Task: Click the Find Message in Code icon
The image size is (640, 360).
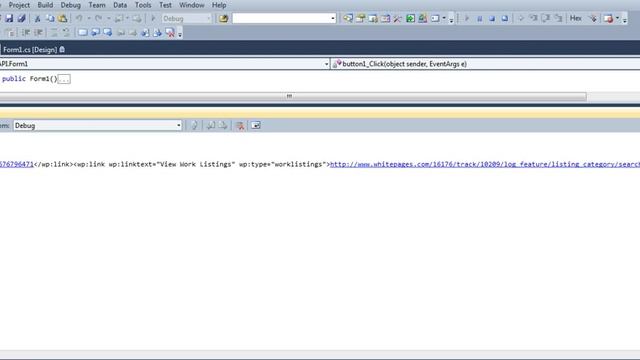Action: [195, 126]
